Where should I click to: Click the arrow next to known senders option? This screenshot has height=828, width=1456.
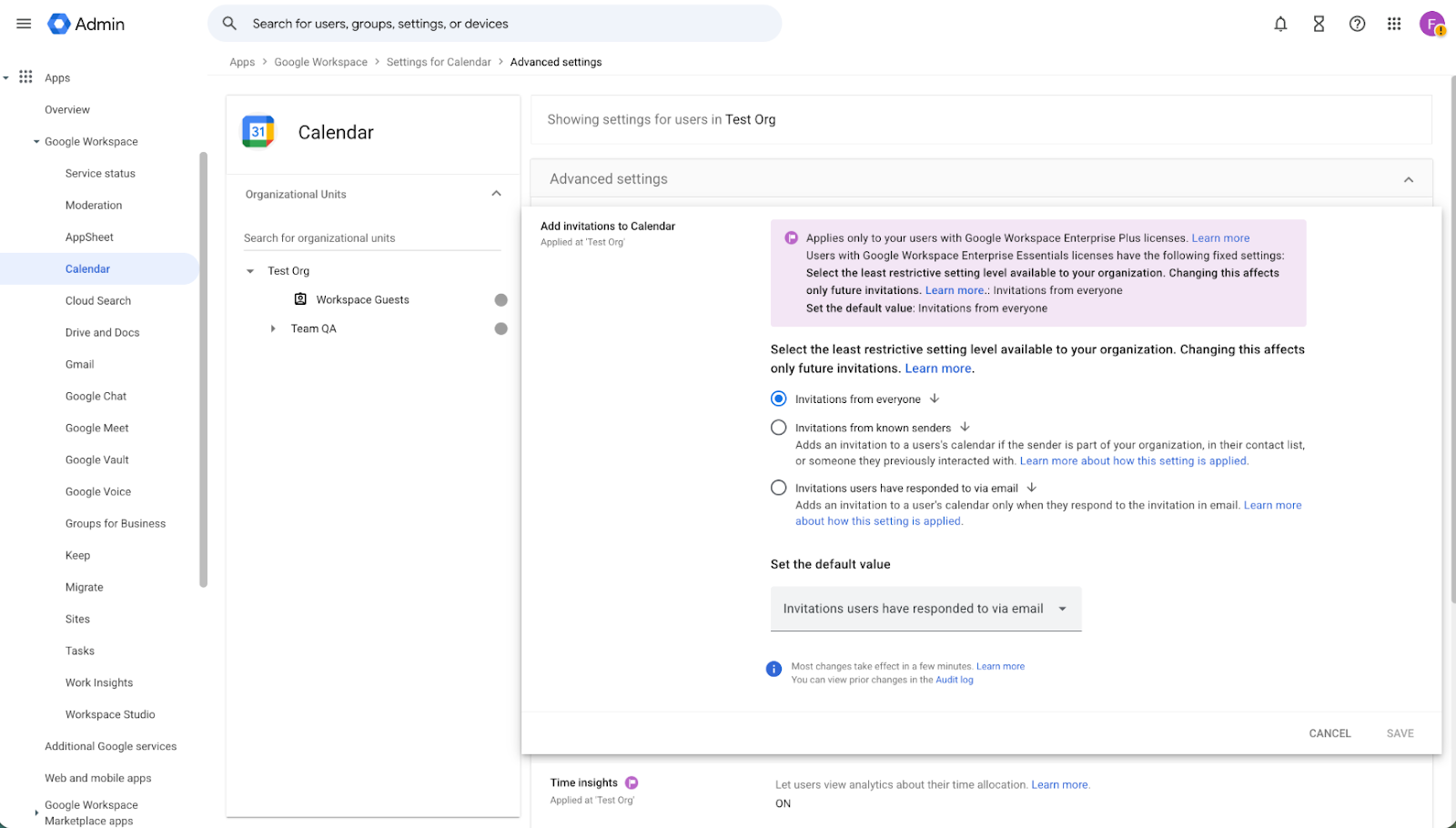[965, 427]
